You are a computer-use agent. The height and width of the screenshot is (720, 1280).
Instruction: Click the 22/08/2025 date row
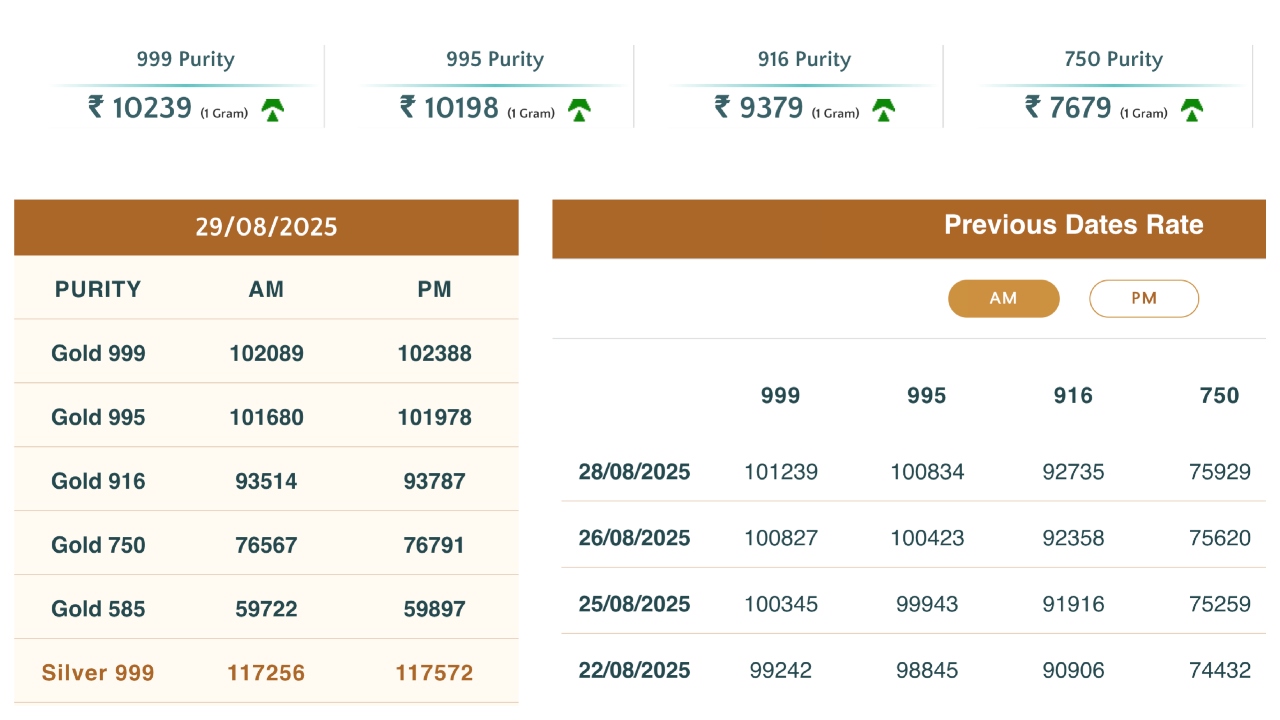point(634,670)
